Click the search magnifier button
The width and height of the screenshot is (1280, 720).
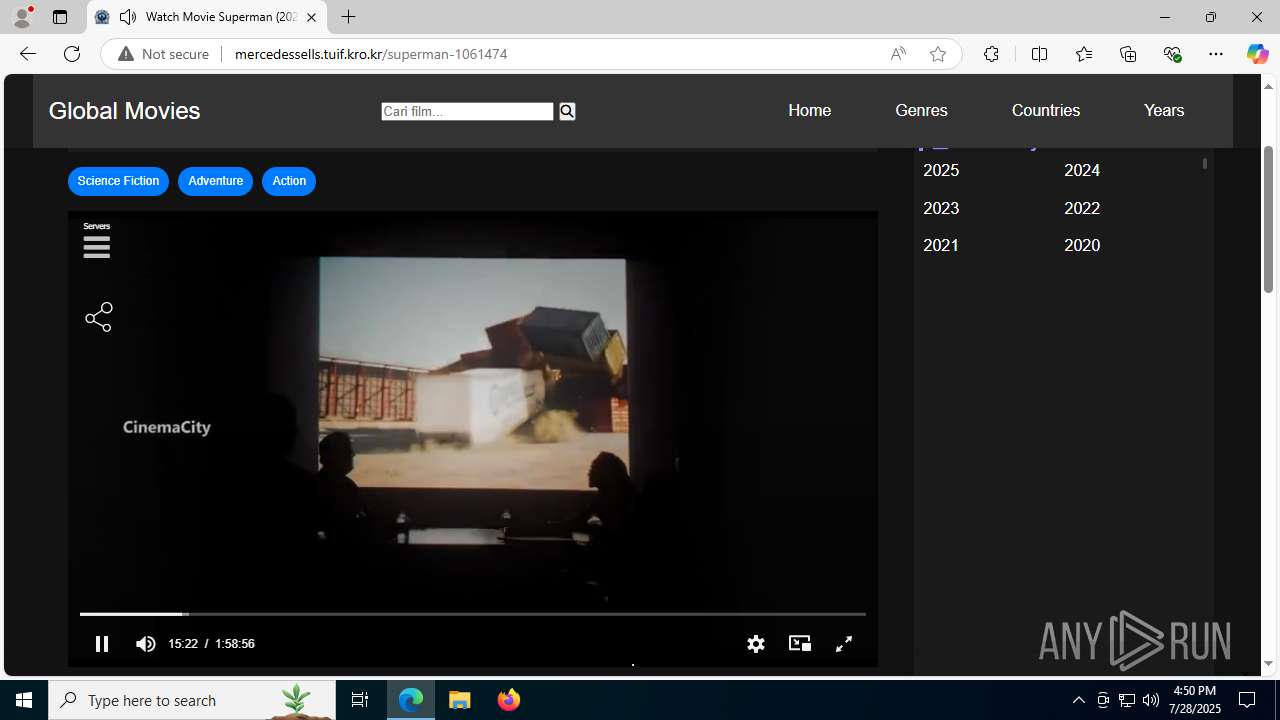(567, 111)
